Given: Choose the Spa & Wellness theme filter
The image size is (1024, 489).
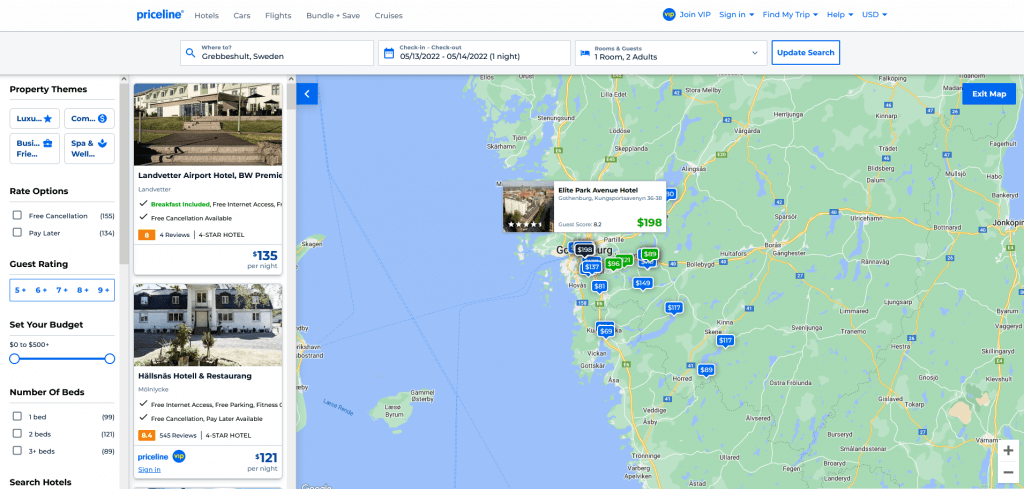Looking at the screenshot, I should click(x=89, y=149).
